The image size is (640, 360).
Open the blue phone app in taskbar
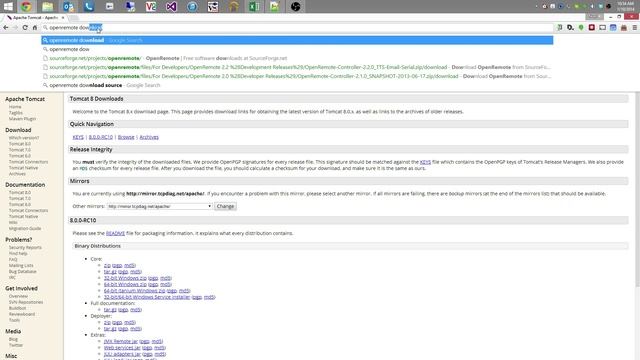pyautogui.click(x=89, y=6)
